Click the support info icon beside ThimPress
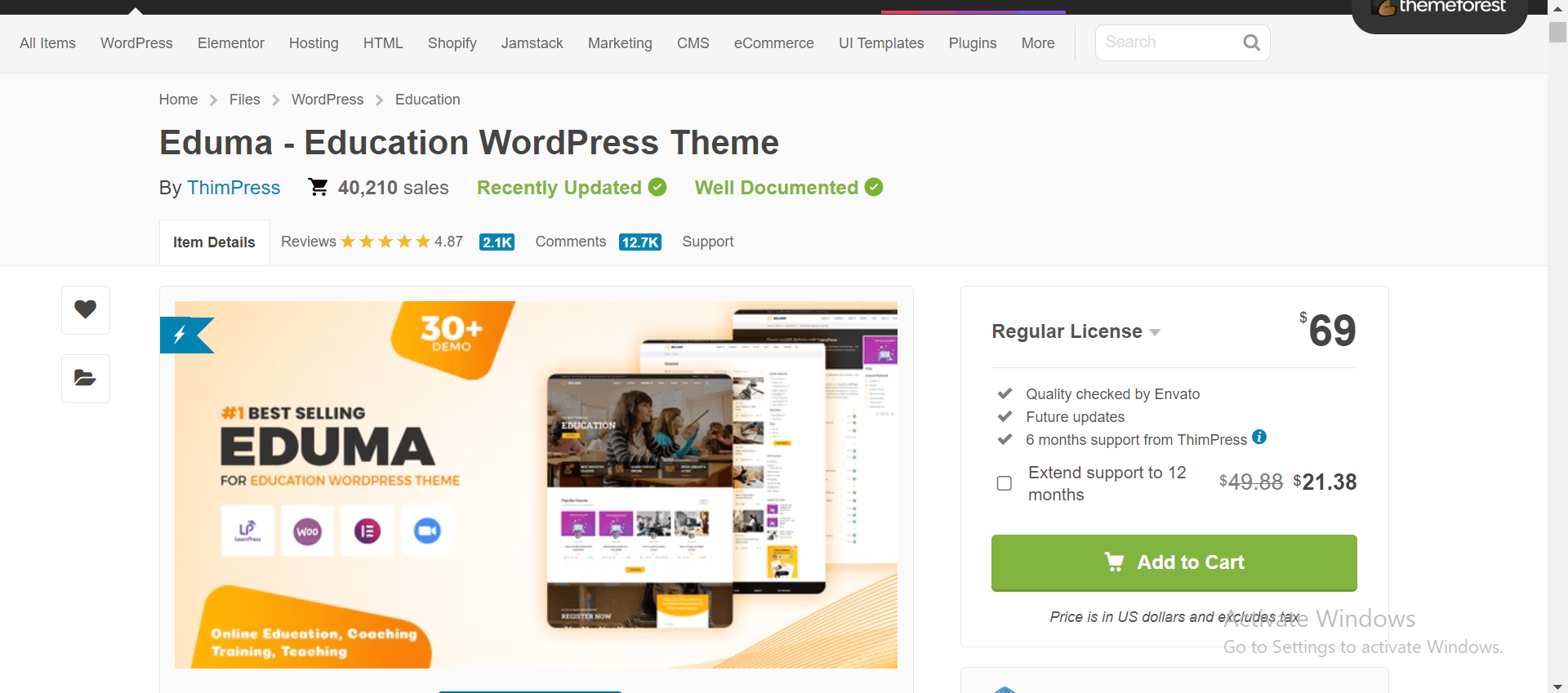The width and height of the screenshot is (1568, 693). point(1259,437)
